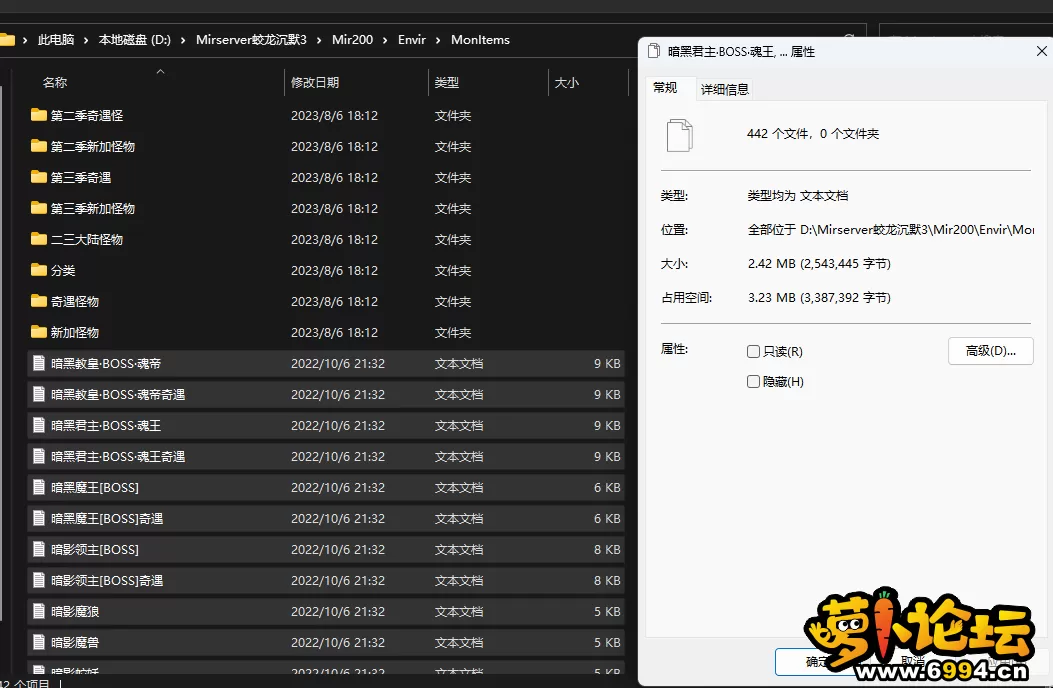The height and width of the screenshot is (688, 1053).
Task: Select the file name 暗黑教皇·BOSS·魂帝
Action: click(x=106, y=363)
